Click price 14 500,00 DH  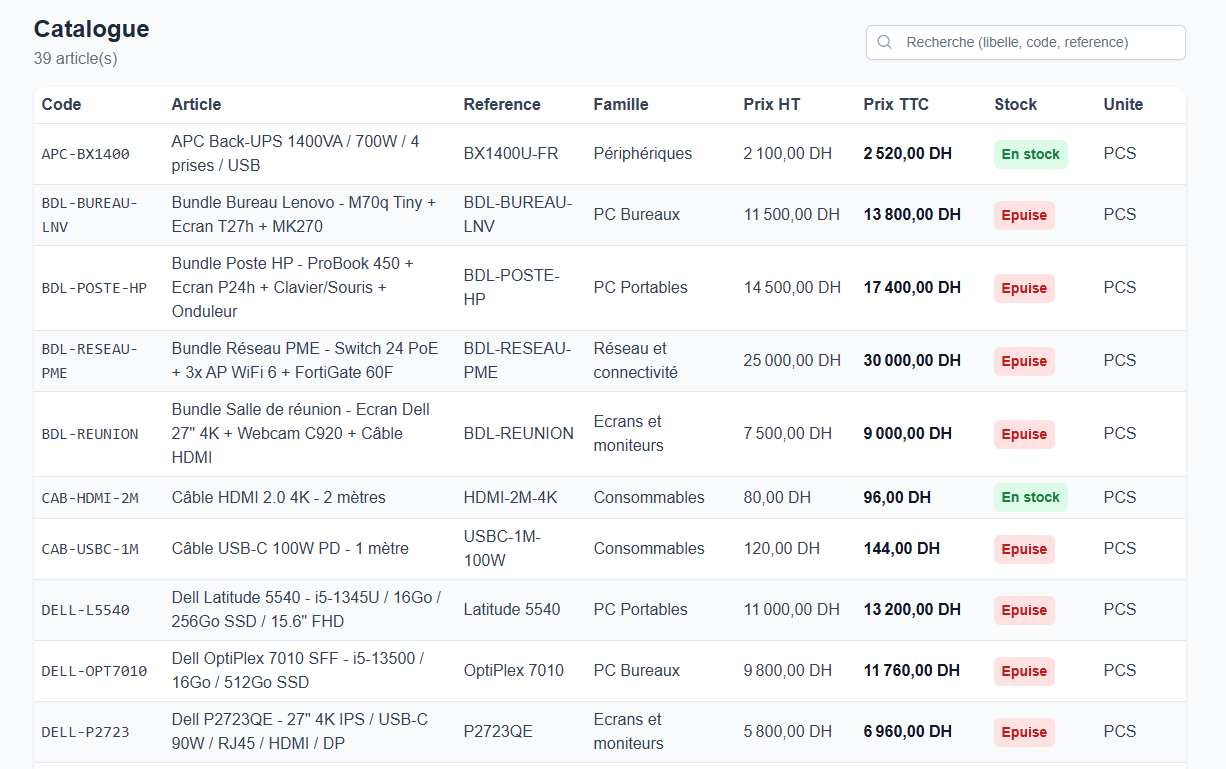[x=792, y=287]
